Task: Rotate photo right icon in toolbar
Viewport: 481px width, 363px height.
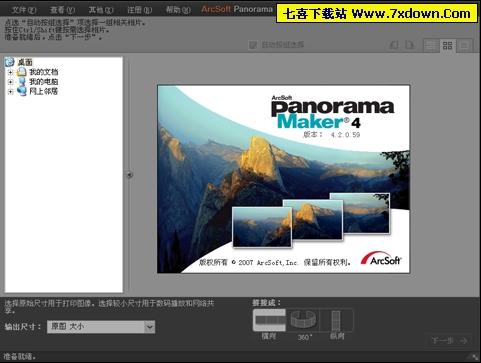Action: click(409, 45)
